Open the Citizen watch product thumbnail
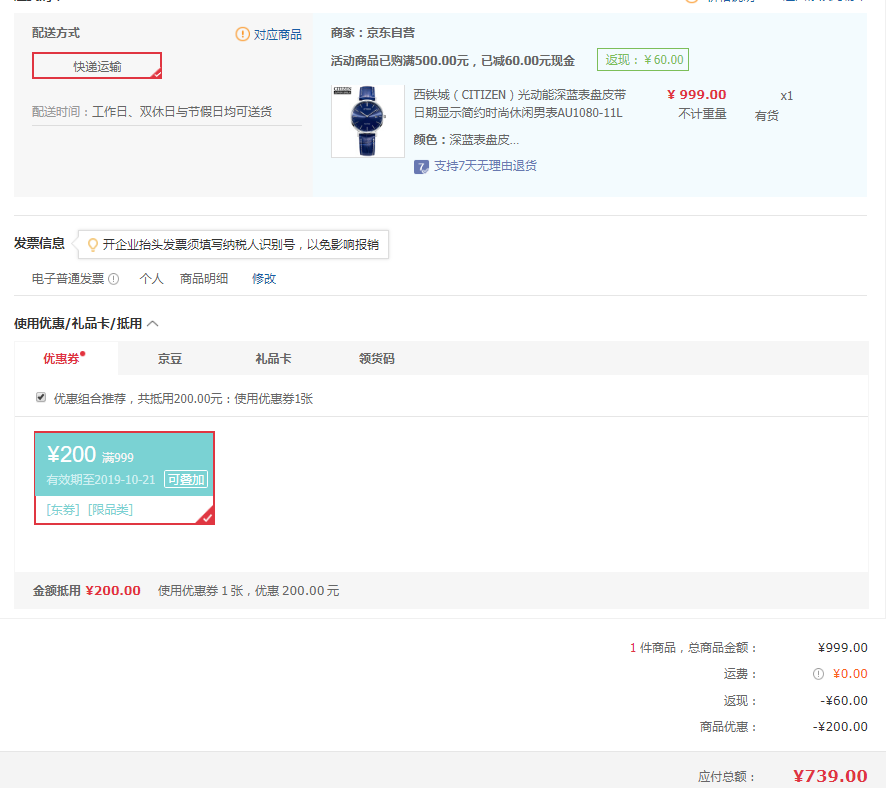 point(368,120)
